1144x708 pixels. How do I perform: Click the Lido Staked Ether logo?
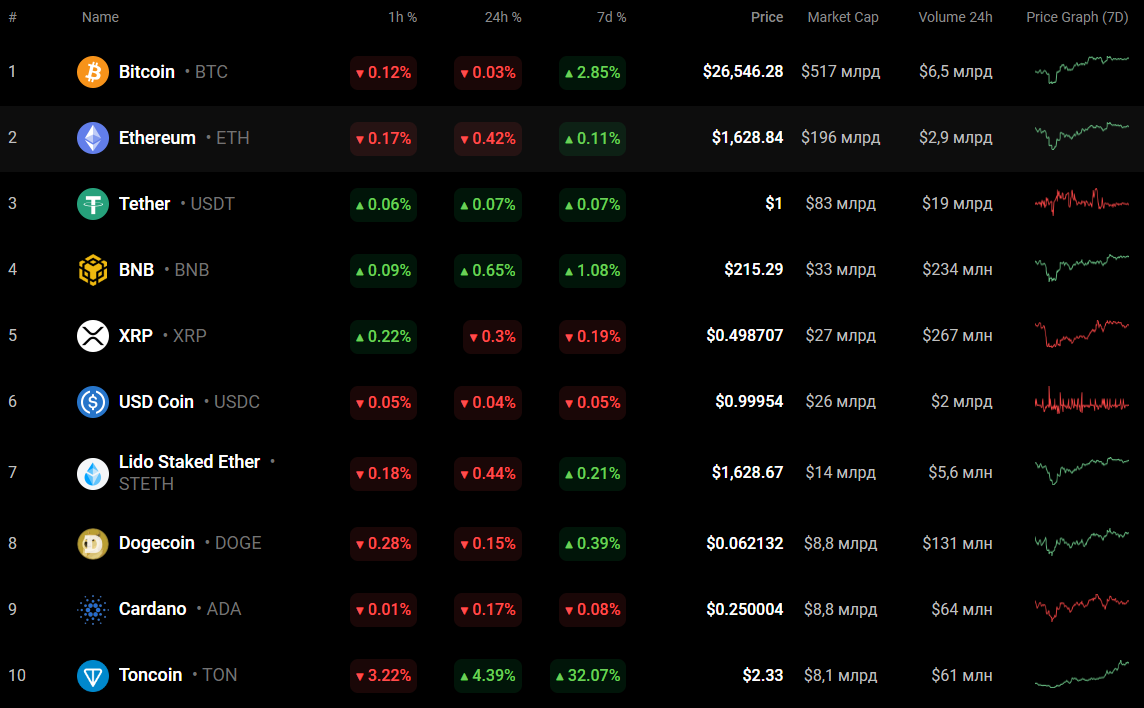[93, 473]
